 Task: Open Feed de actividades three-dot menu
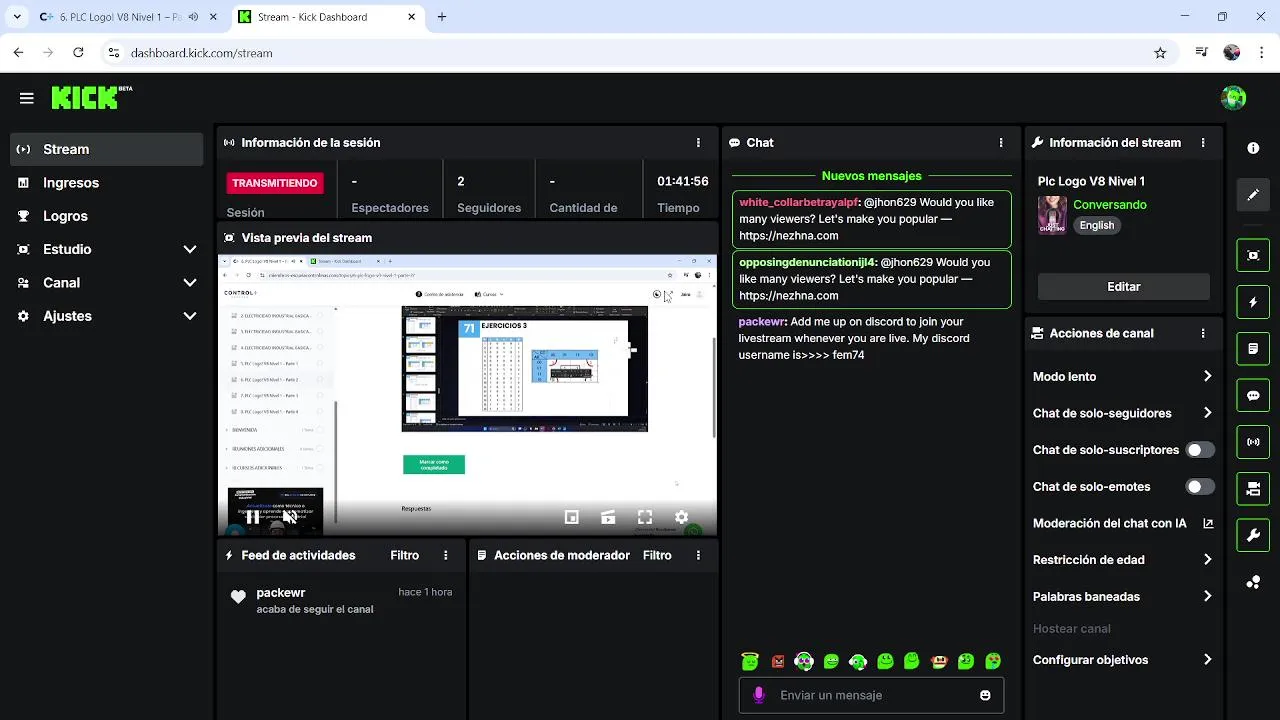(446, 555)
